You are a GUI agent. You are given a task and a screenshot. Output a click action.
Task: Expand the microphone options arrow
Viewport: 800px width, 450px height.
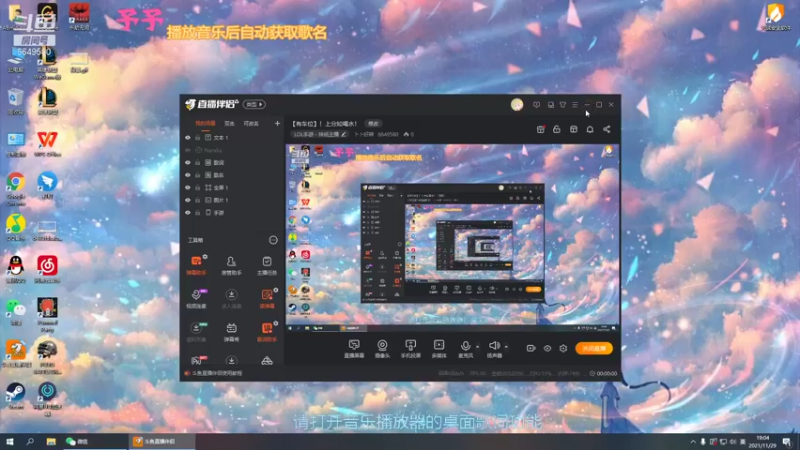pyautogui.click(x=478, y=347)
